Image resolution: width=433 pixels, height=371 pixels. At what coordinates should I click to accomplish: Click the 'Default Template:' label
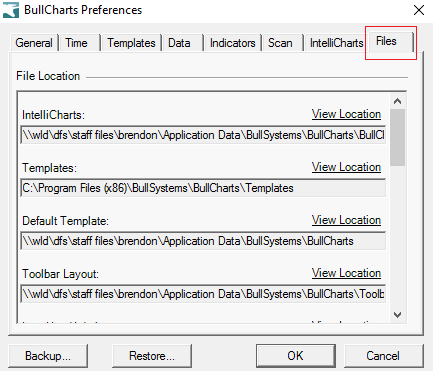click(66, 221)
